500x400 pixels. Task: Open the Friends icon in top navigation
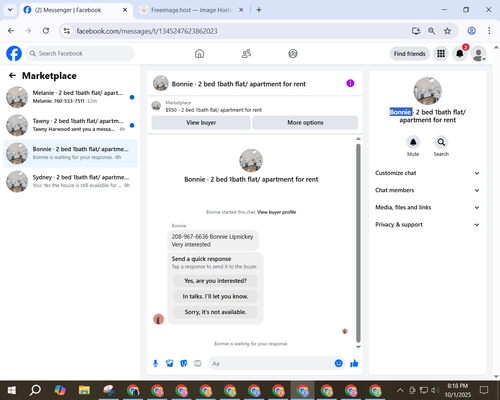click(246, 53)
